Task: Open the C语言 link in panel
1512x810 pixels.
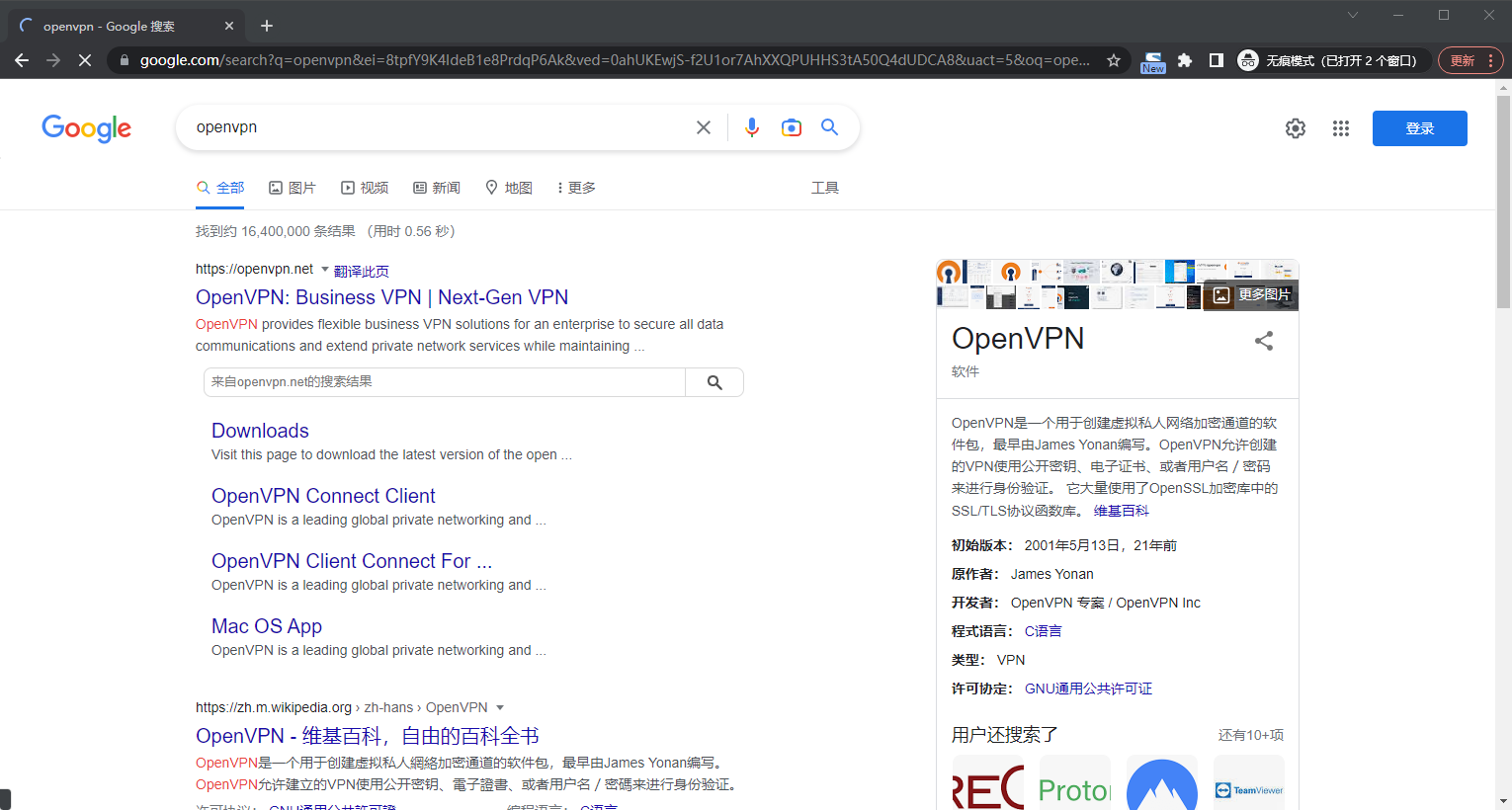Action: click(x=1043, y=631)
